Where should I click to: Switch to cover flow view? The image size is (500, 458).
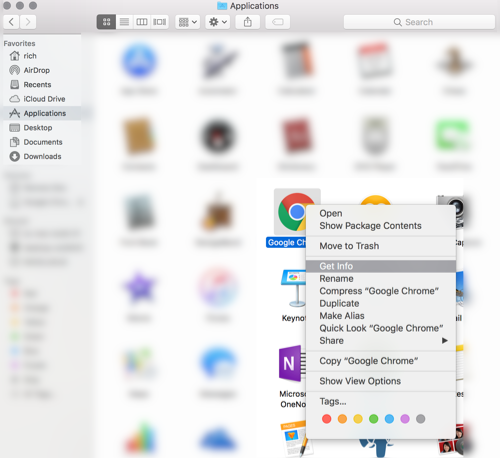click(159, 22)
